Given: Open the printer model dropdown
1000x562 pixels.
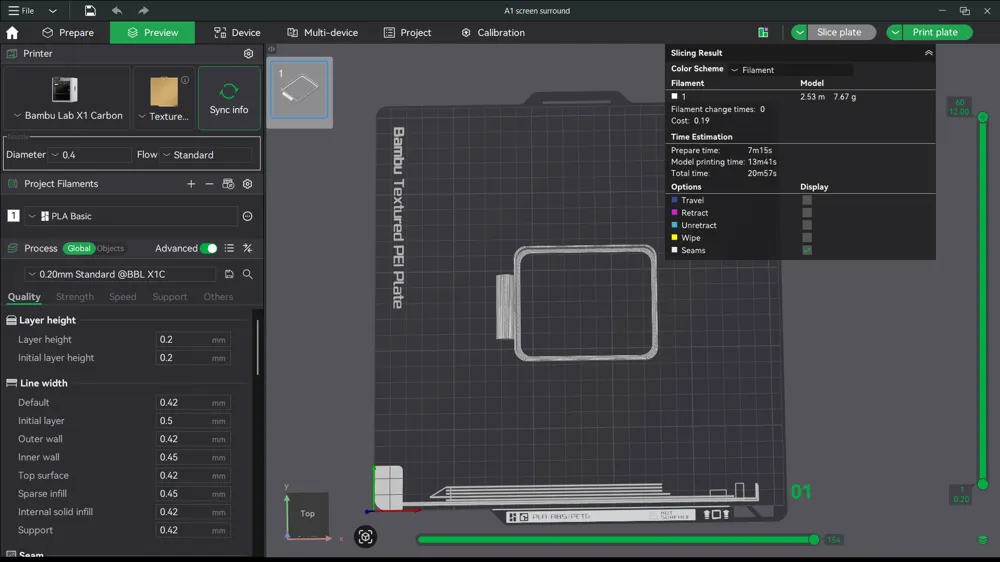Looking at the screenshot, I should [x=17, y=115].
